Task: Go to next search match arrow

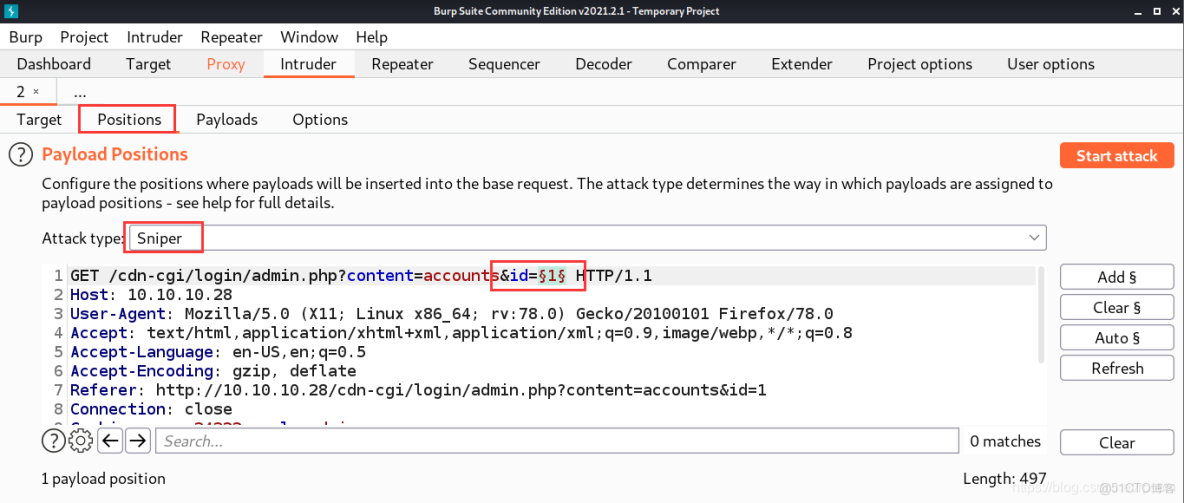Action: [x=138, y=441]
